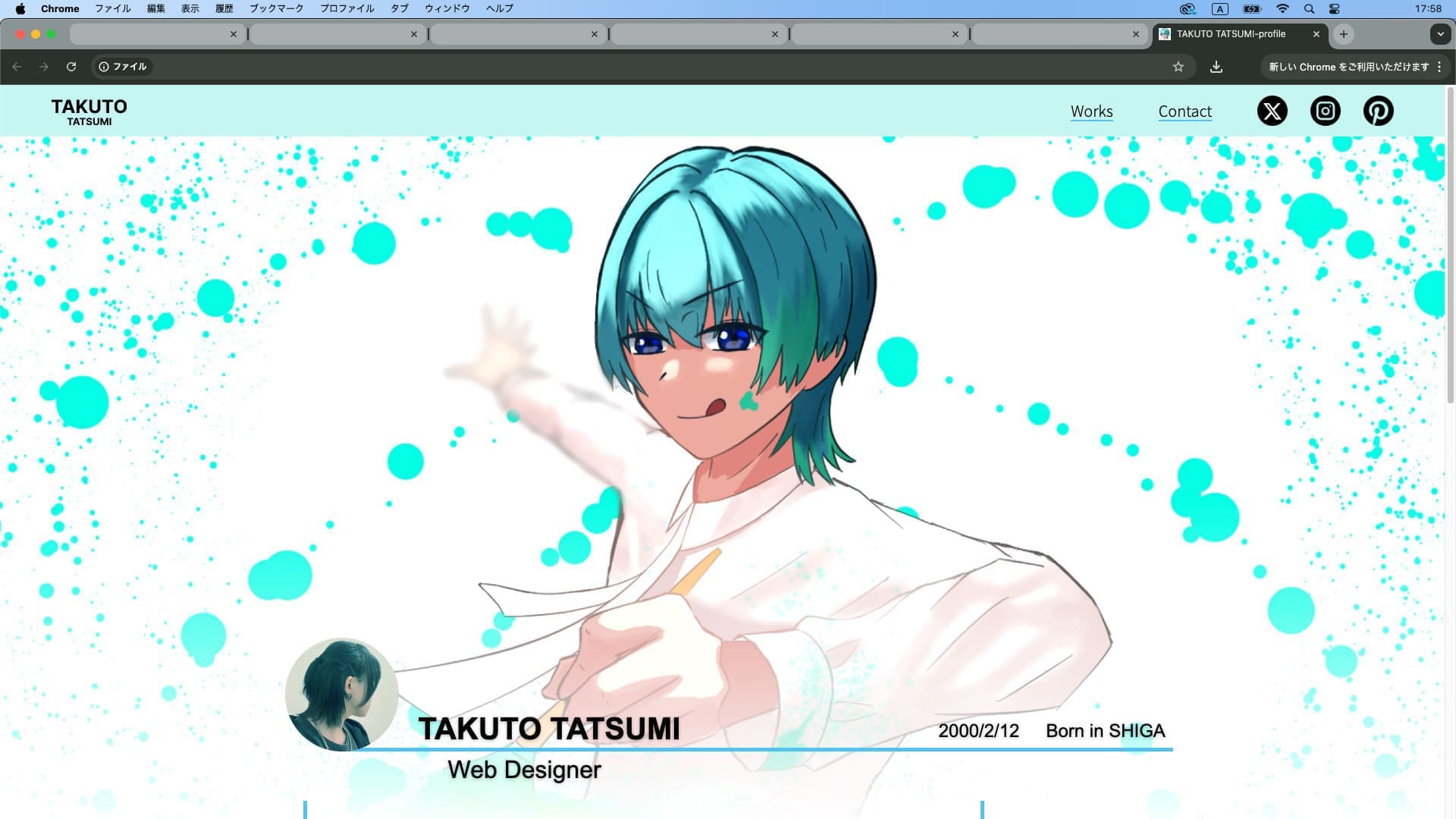Open the X (Twitter) social icon
1456x819 pixels.
click(x=1272, y=111)
